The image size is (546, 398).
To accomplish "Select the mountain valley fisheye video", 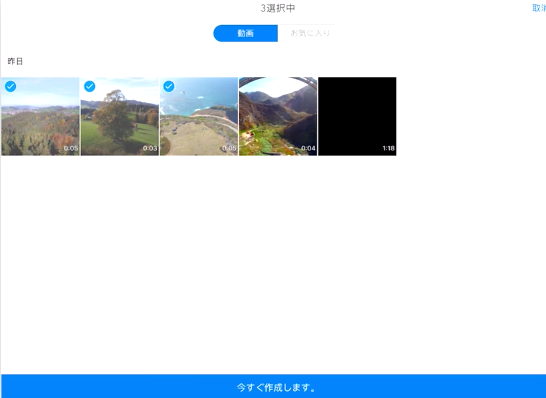I will point(278,116).
